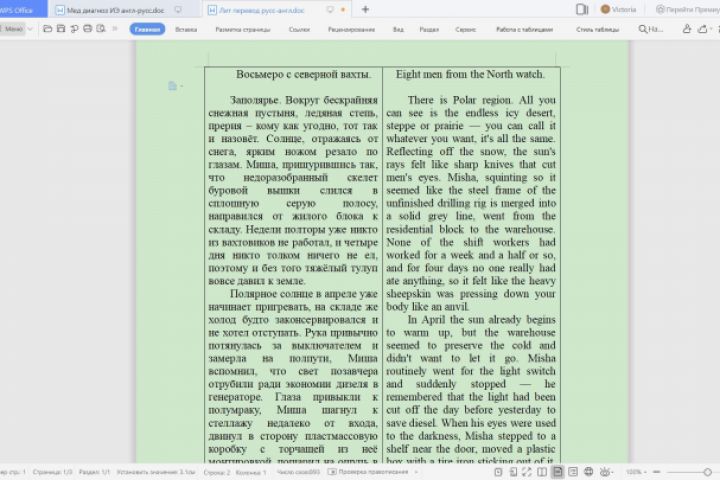Click the reading mode icon in the status bar

pos(542,472)
